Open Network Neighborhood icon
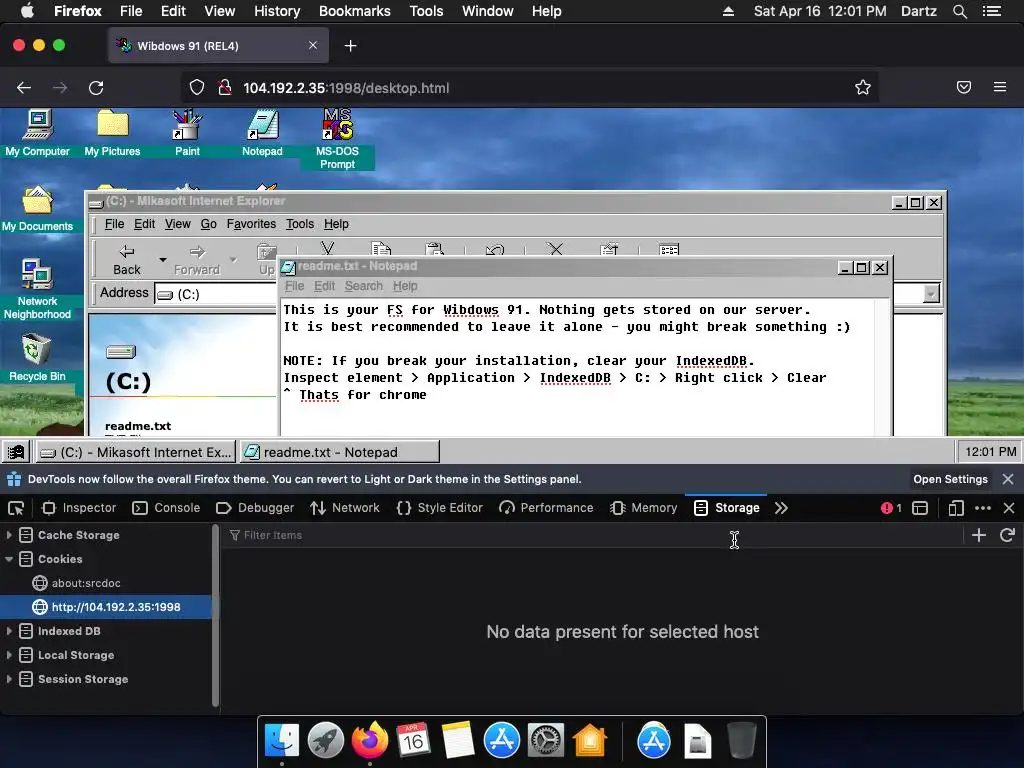Image resolution: width=1024 pixels, height=768 pixels. point(37,289)
